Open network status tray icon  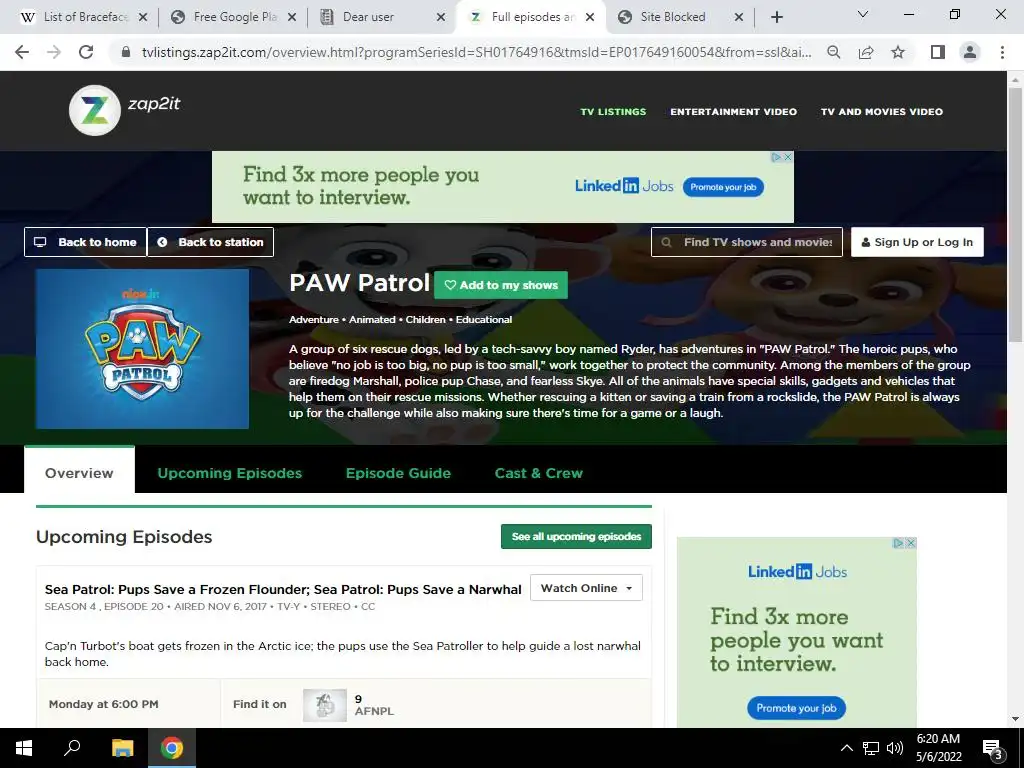[871, 748]
